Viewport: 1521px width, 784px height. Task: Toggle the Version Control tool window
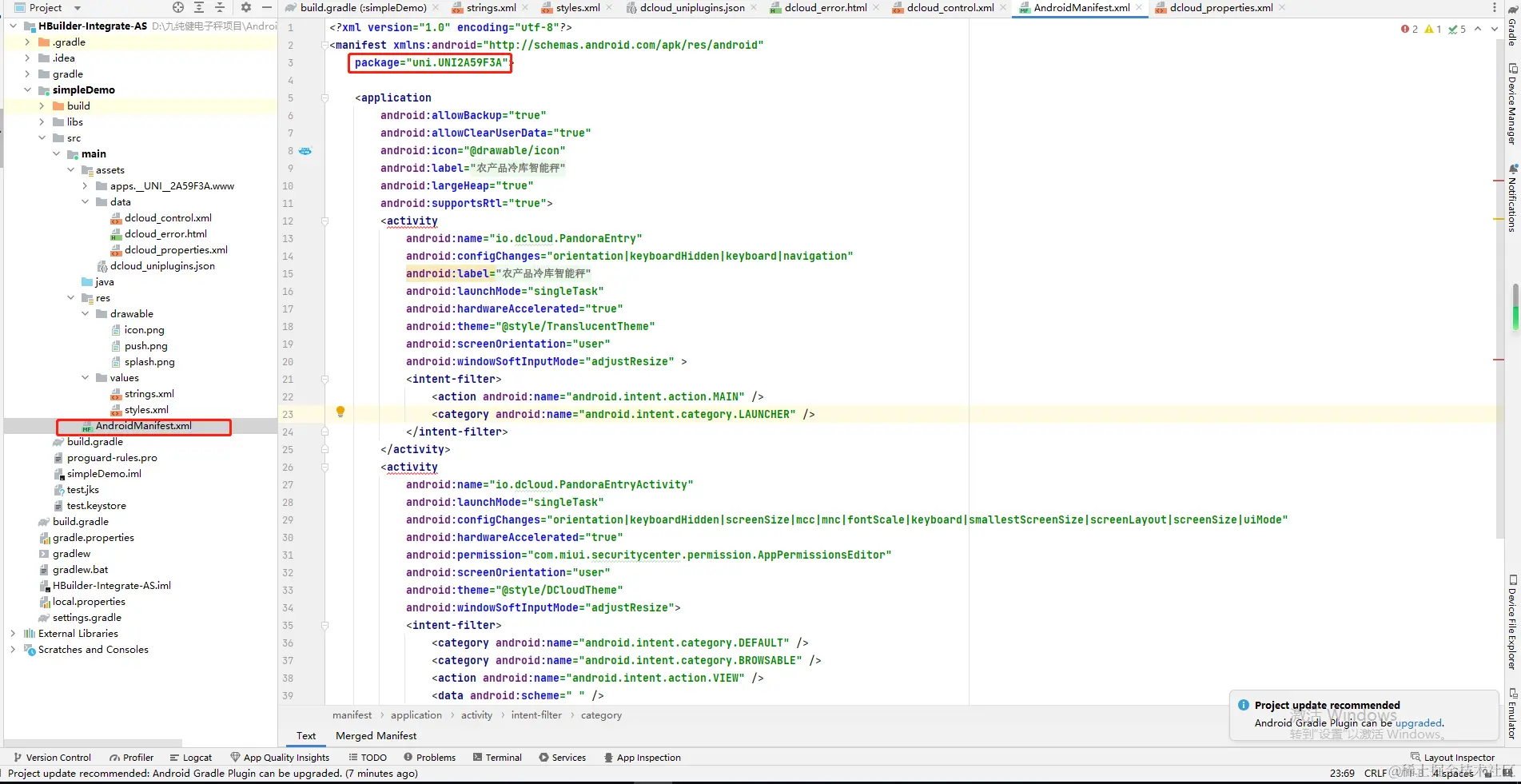(52, 758)
